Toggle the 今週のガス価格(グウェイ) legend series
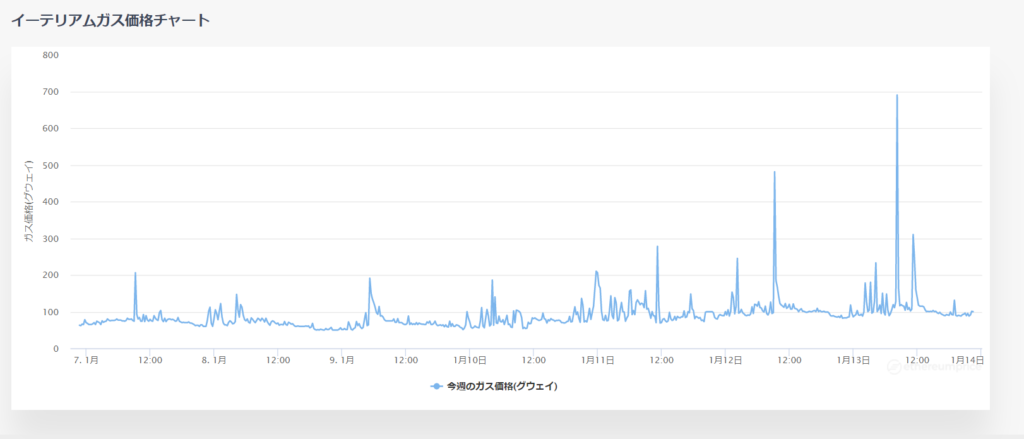Viewport: 1024px width, 439px height. point(501,386)
